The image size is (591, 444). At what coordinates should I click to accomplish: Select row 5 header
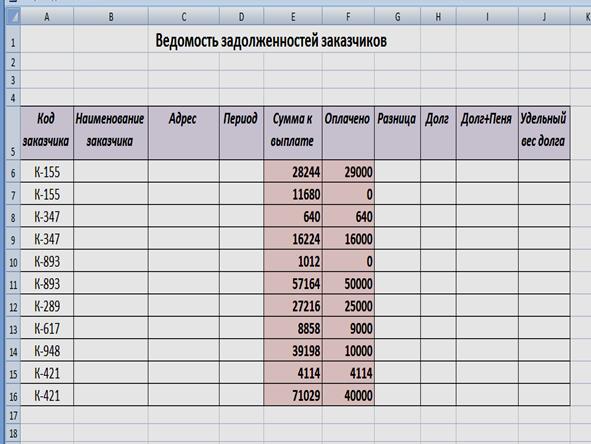tap(13, 133)
